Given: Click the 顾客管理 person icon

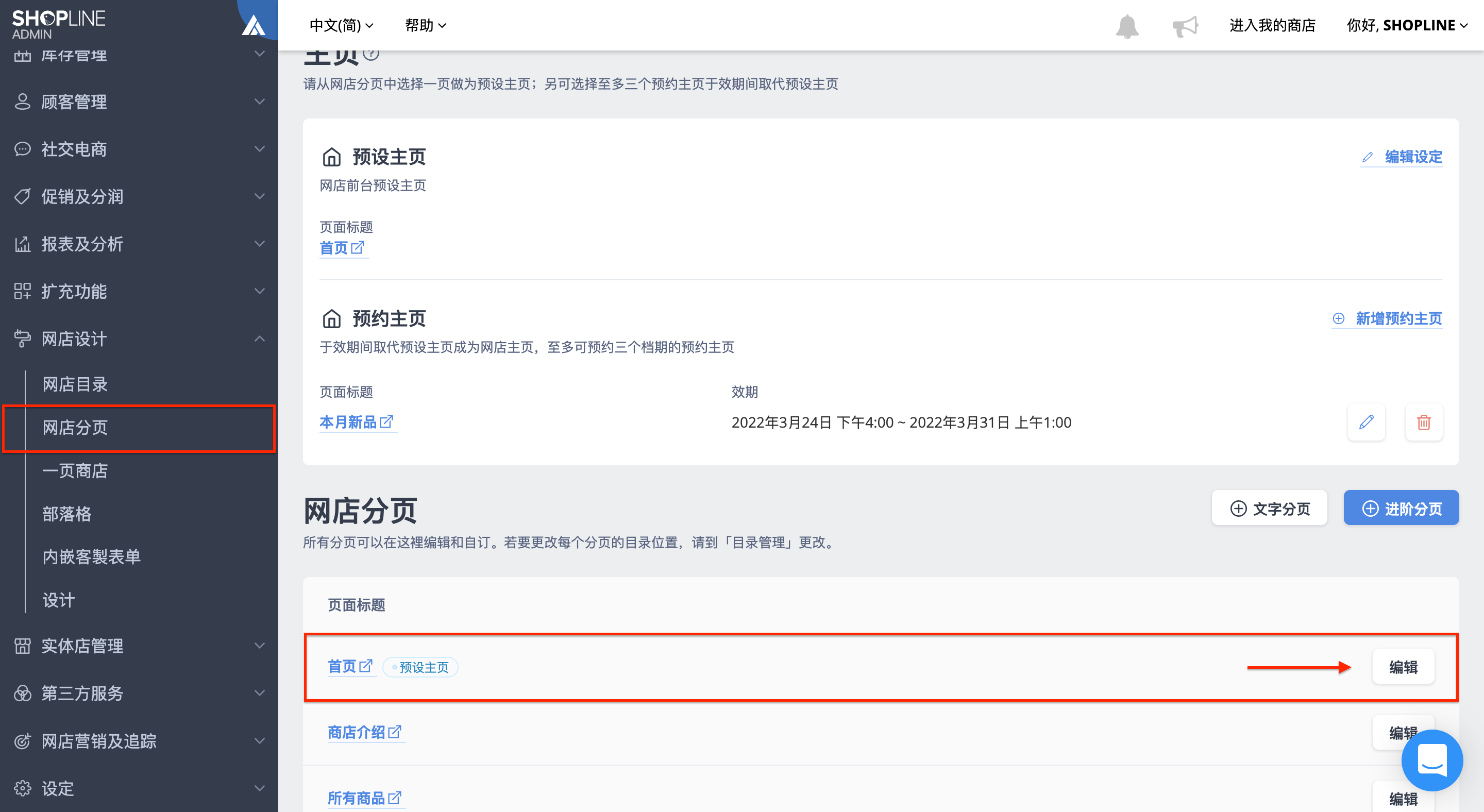Looking at the screenshot, I should [23, 102].
